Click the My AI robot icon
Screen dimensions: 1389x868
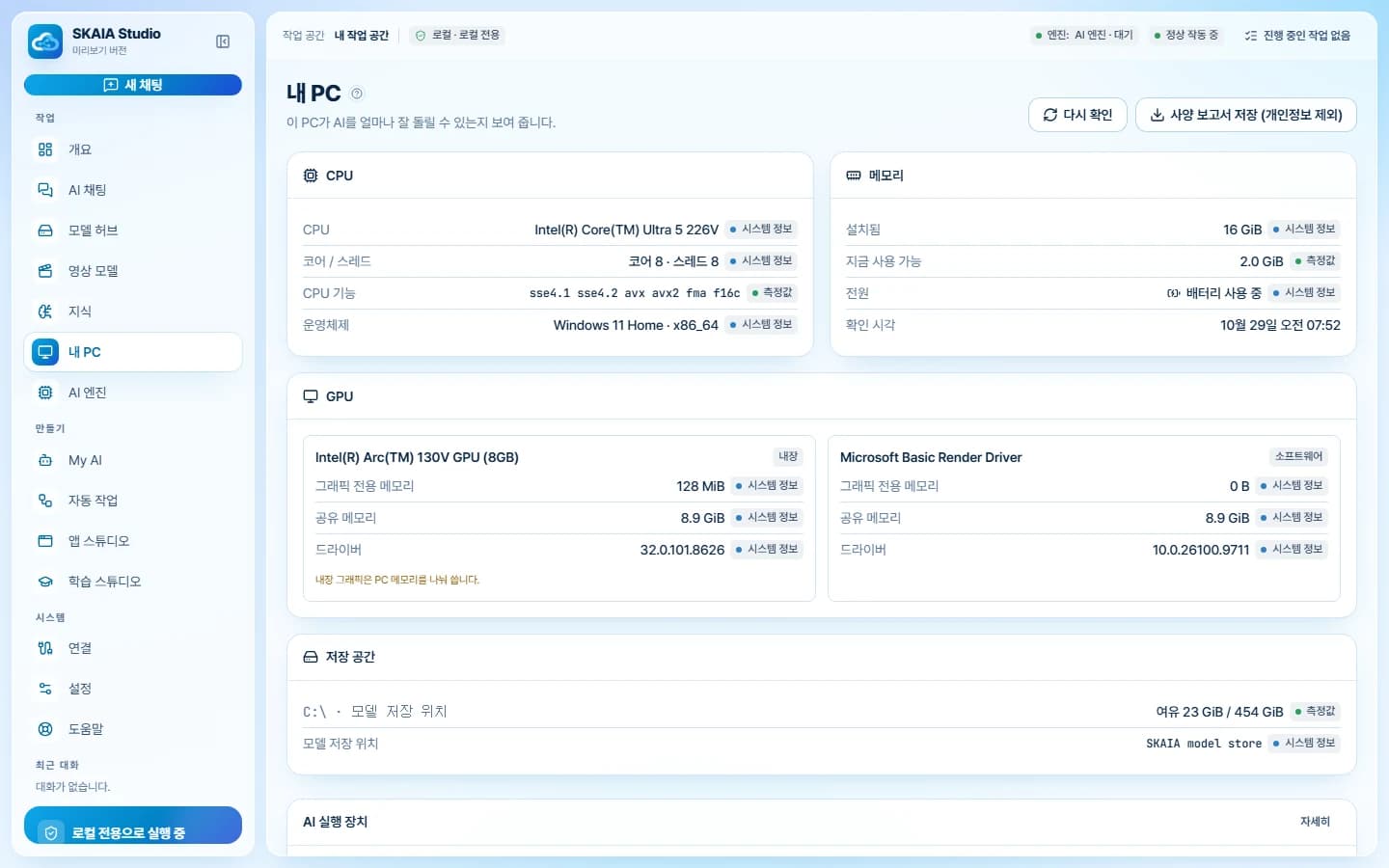[x=45, y=460]
